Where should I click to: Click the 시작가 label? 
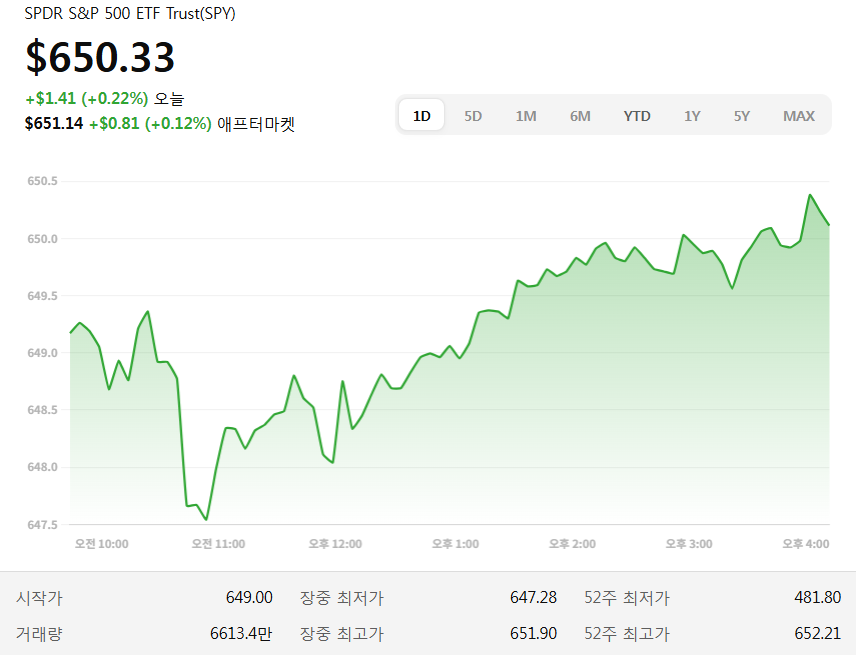click(39, 598)
